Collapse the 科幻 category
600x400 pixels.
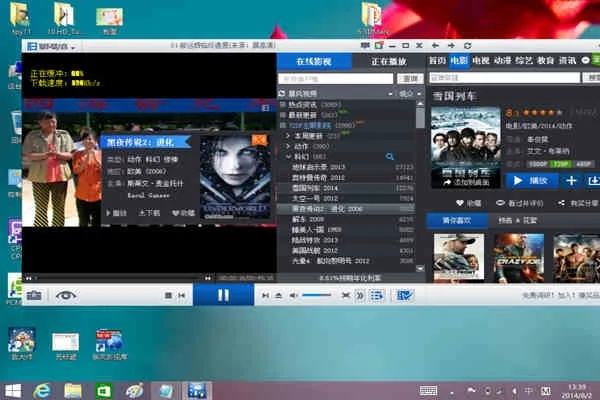(x=288, y=157)
